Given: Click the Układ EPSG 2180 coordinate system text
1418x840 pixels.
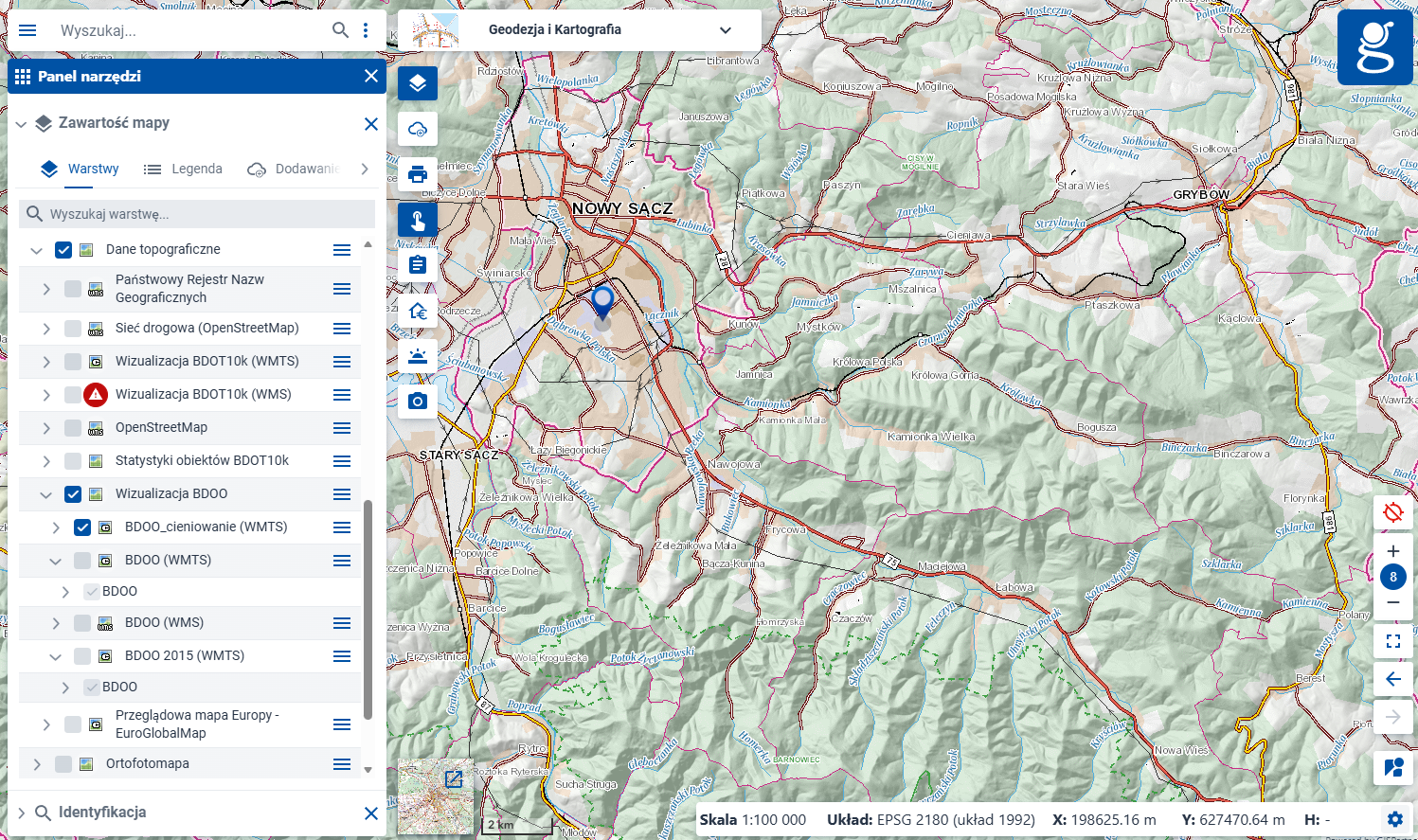Looking at the screenshot, I should pyautogui.click(x=931, y=820).
